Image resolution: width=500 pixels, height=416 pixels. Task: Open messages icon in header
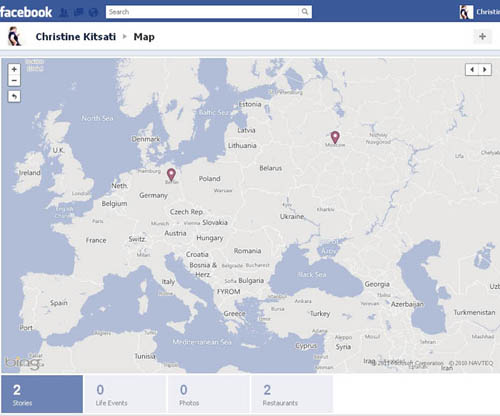[79, 12]
